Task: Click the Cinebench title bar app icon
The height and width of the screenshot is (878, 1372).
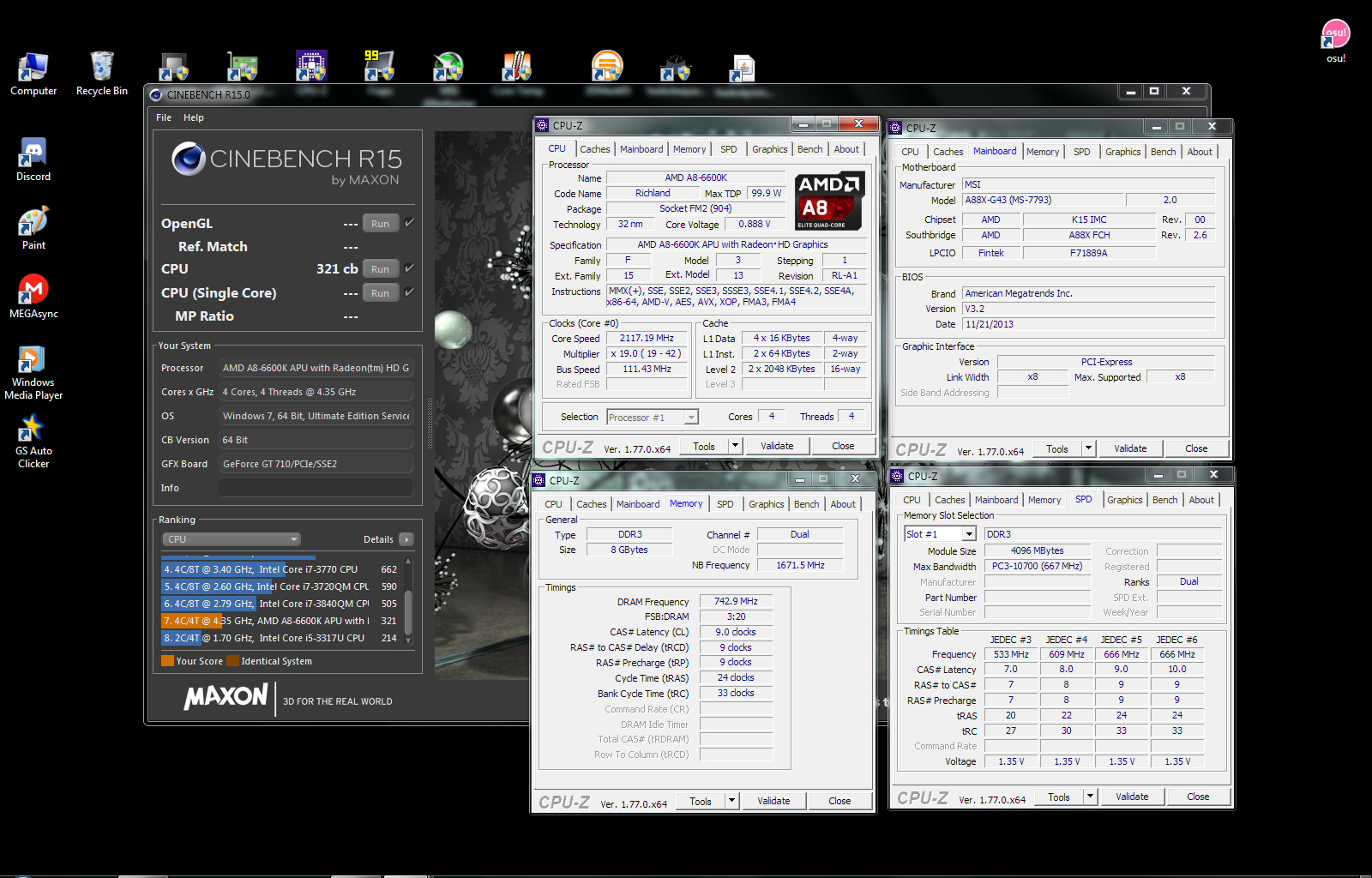Action: coord(156,95)
